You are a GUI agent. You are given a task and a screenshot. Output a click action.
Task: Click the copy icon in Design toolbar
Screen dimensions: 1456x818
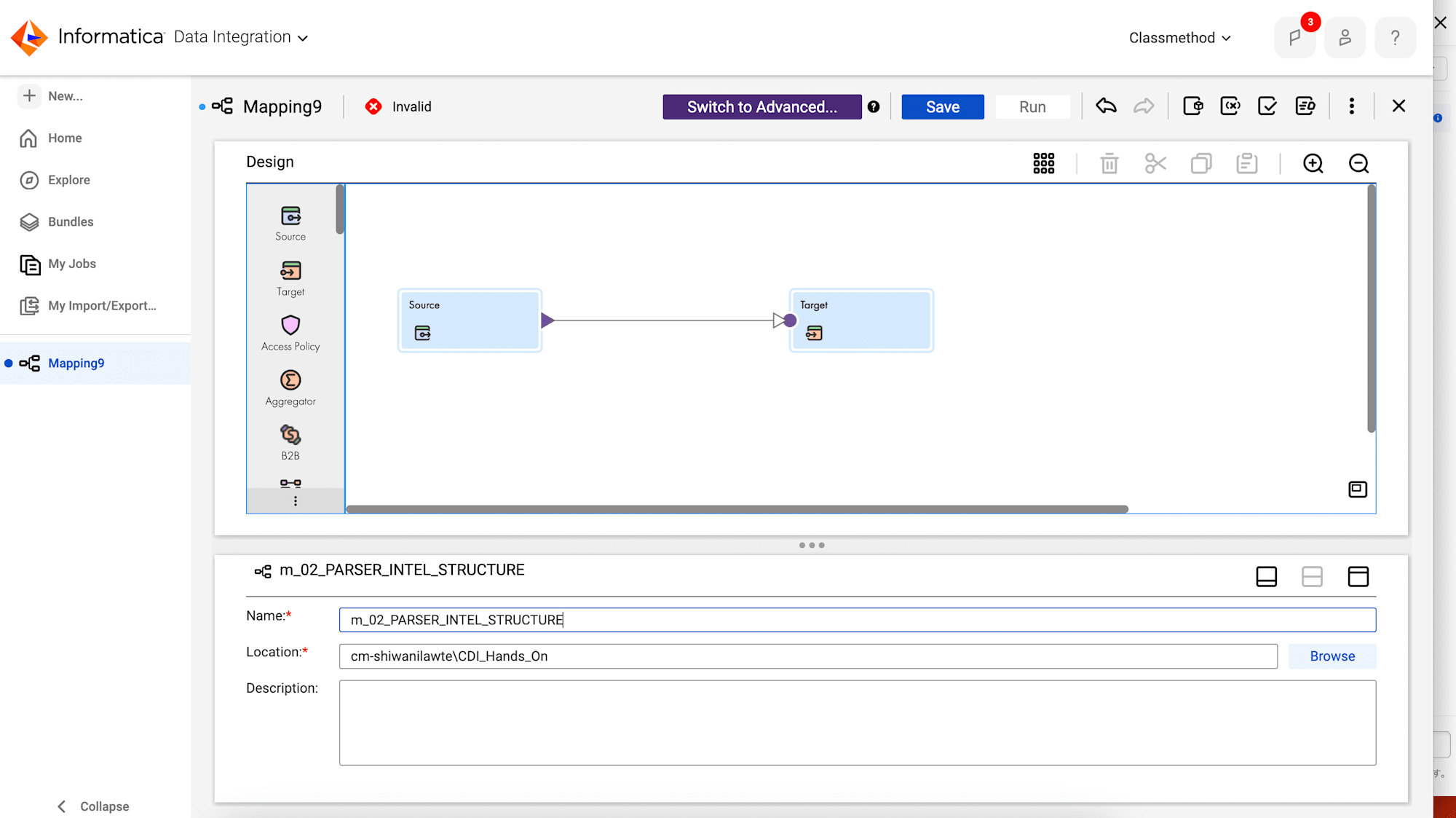[1201, 163]
